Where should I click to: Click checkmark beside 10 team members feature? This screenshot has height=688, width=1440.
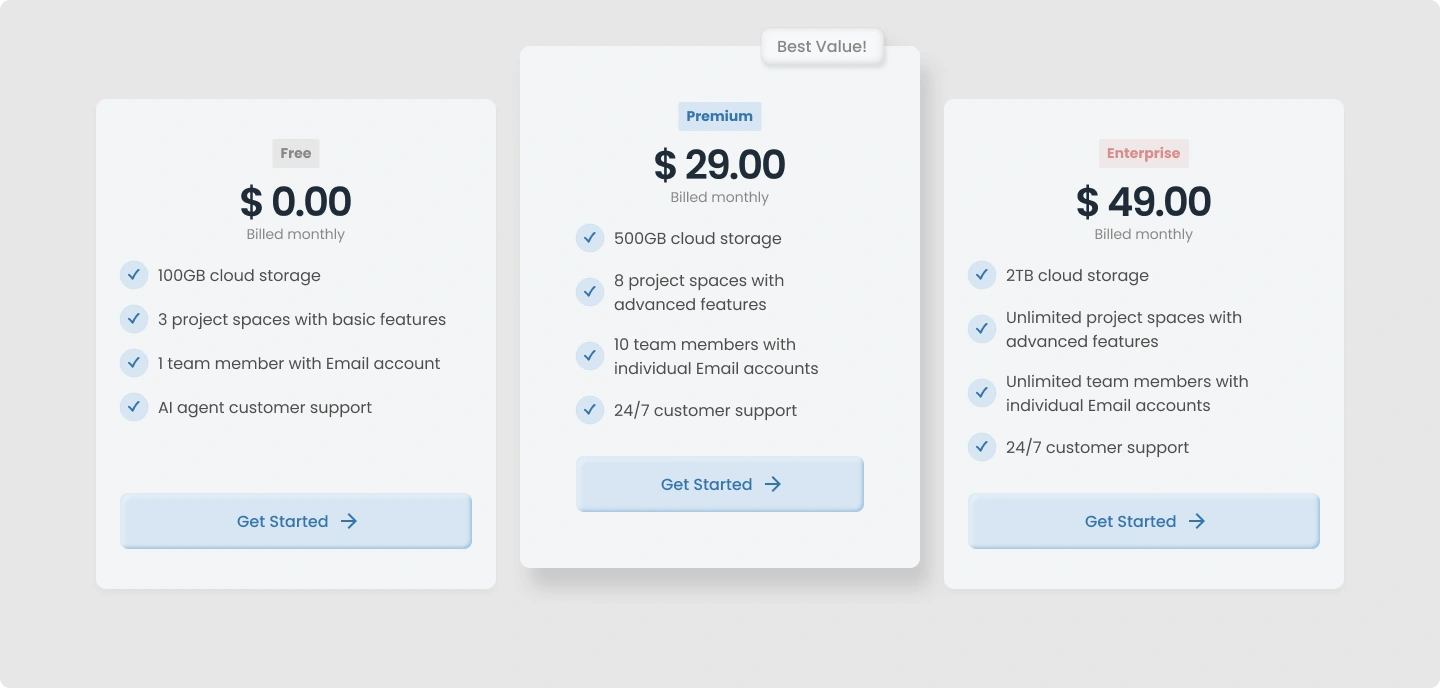click(590, 356)
